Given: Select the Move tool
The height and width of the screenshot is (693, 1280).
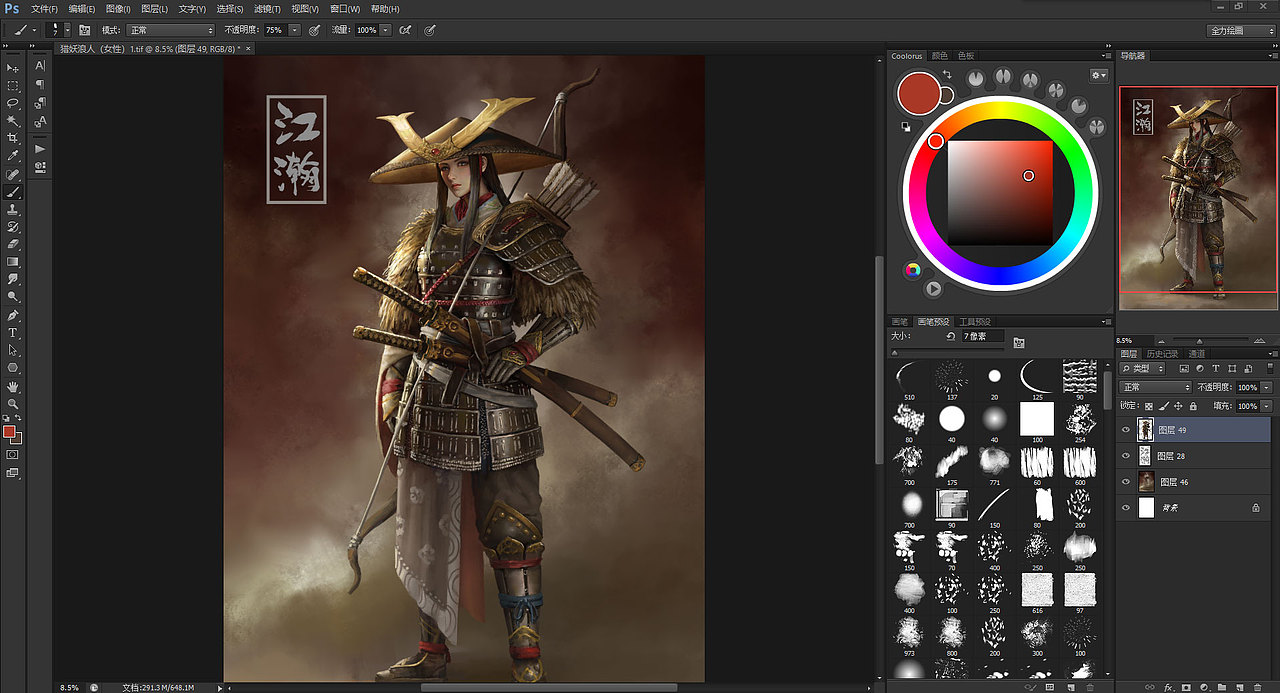Looking at the screenshot, I should coord(13,68).
